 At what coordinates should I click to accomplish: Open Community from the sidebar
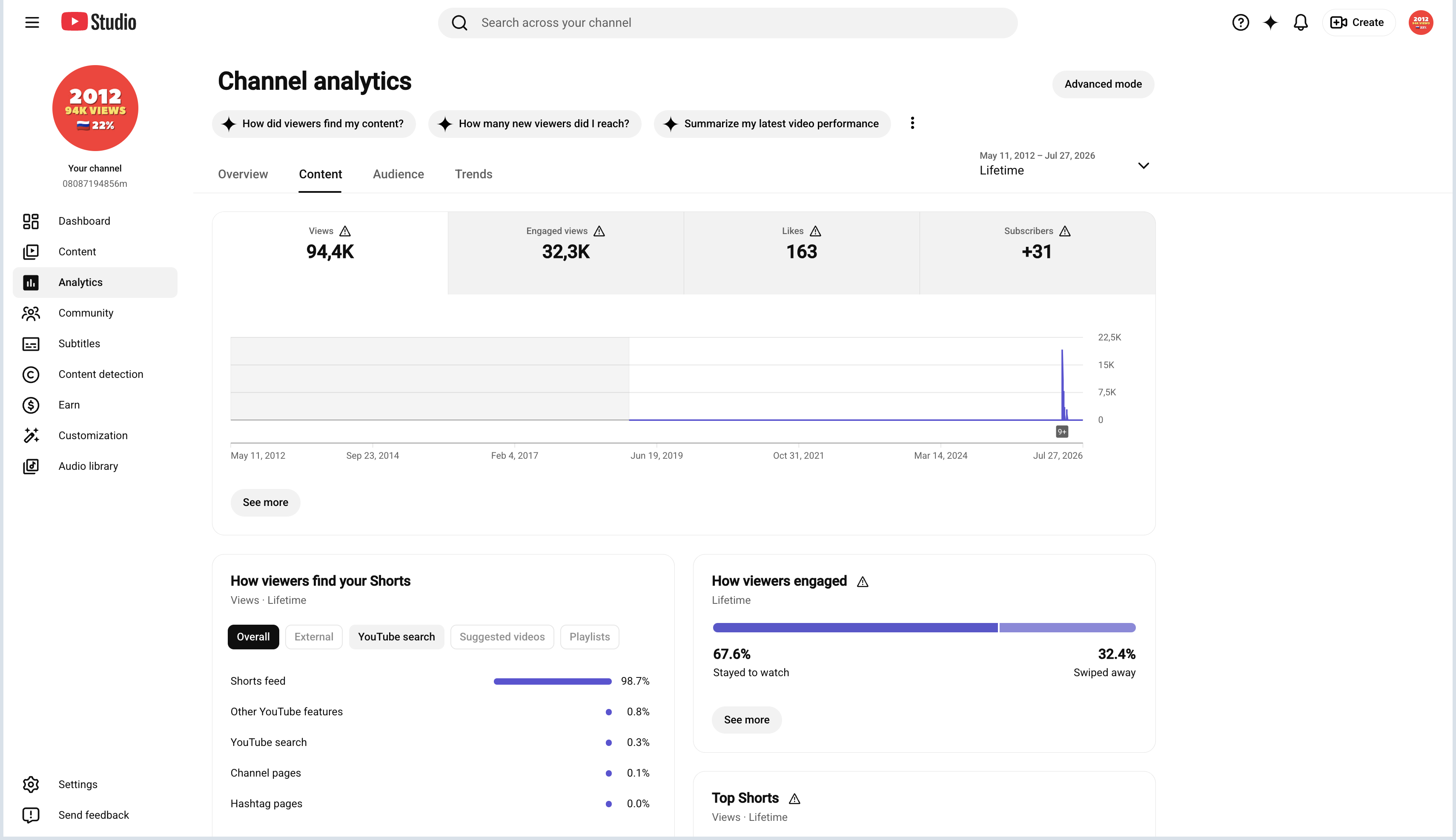(95, 313)
